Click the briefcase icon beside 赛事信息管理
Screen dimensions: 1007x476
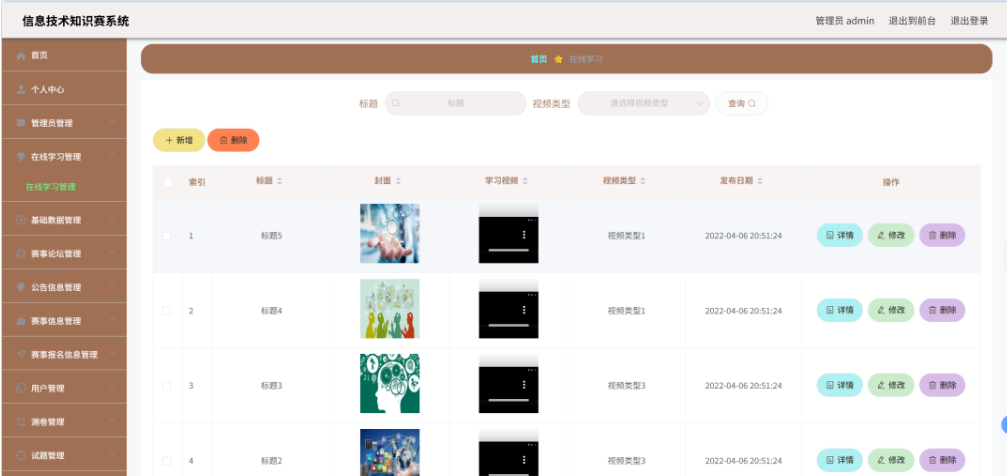pos(21,321)
